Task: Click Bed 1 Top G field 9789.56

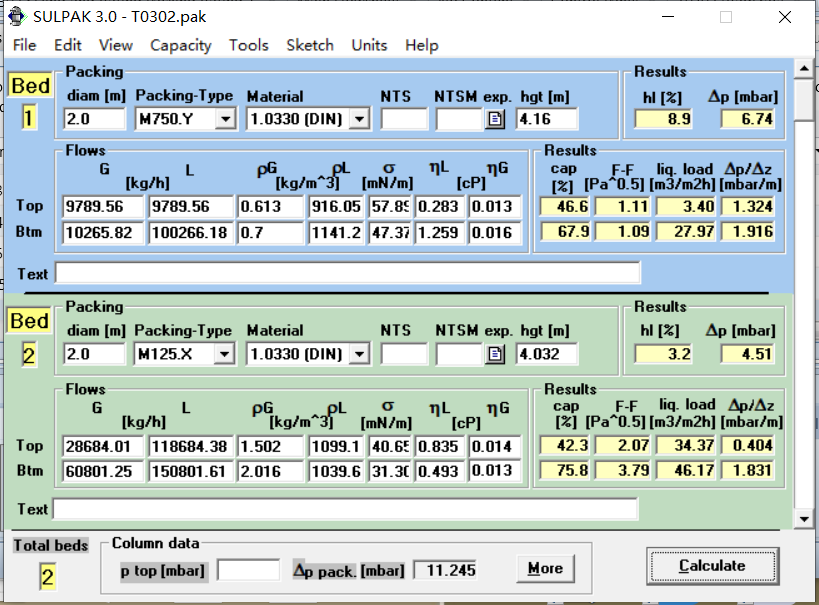Action: tap(103, 206)
